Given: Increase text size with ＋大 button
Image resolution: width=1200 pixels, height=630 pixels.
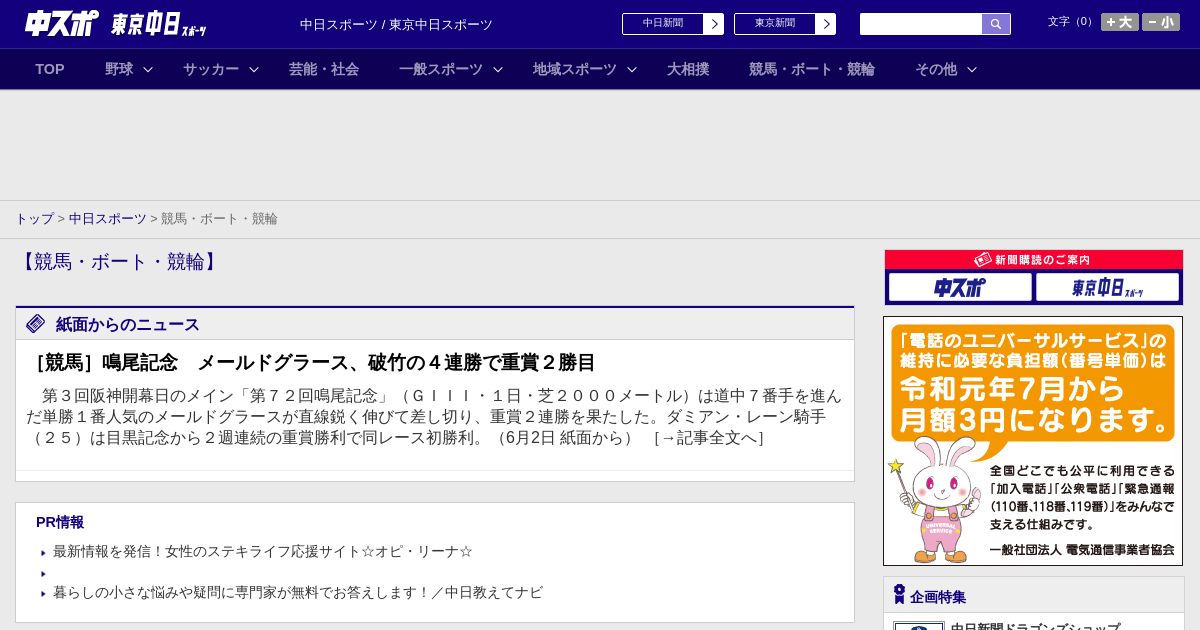Looking at the screenshot, I should [1120, 22].
